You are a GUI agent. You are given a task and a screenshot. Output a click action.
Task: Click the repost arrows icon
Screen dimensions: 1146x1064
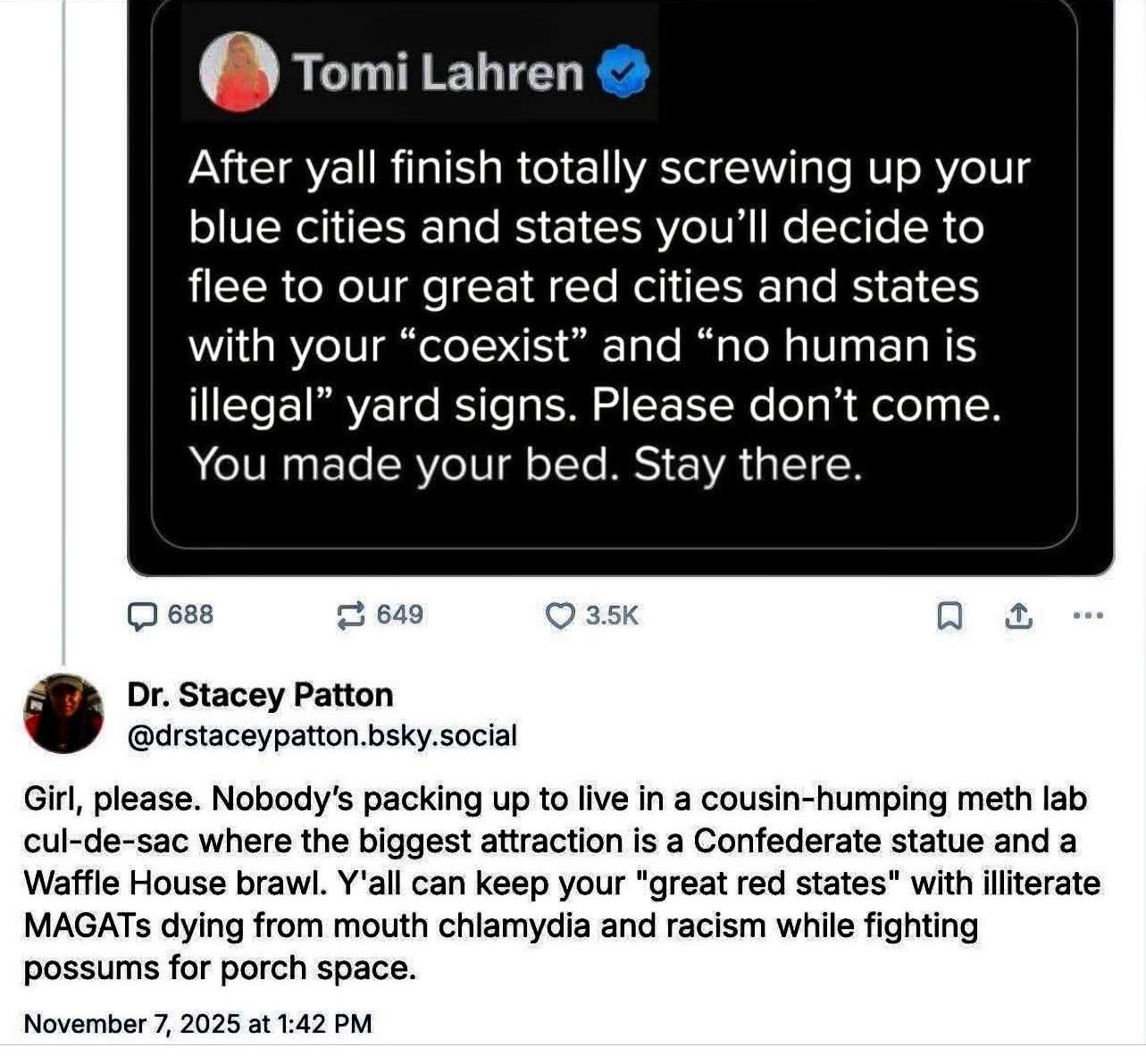(x=350, y=616)
